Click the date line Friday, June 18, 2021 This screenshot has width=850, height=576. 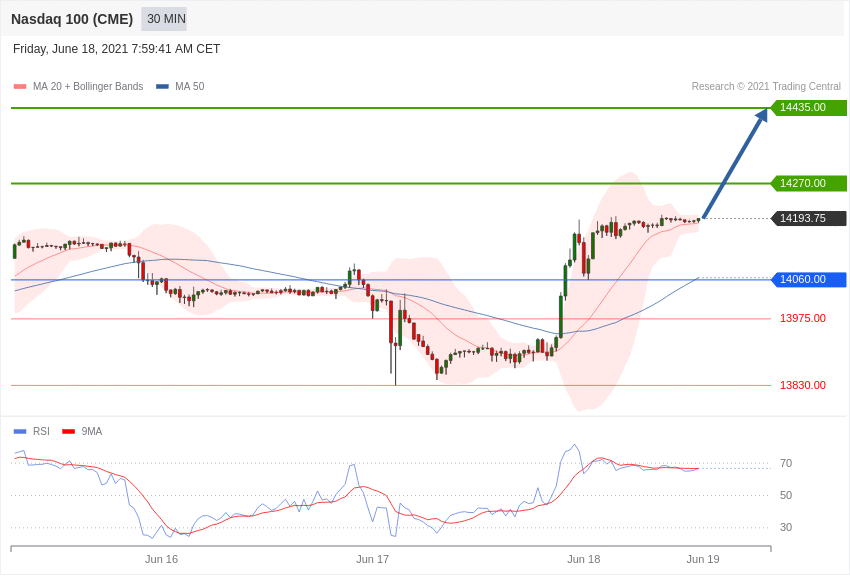coord(117,49)
